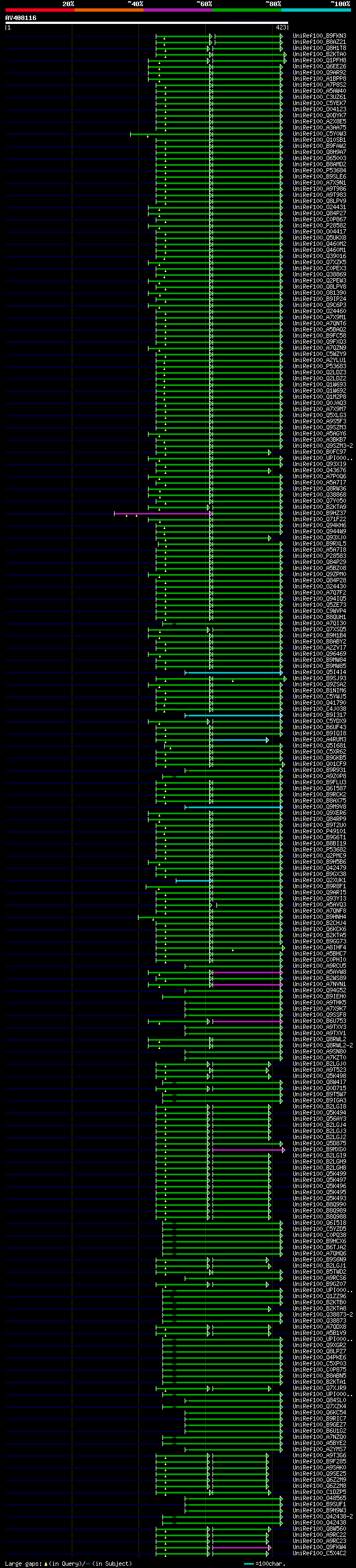Open the UniRef100_B9FKN3 hit link
Image resolution: width=356 pixels, height=1568 pixels.
[x=319, y=36]
